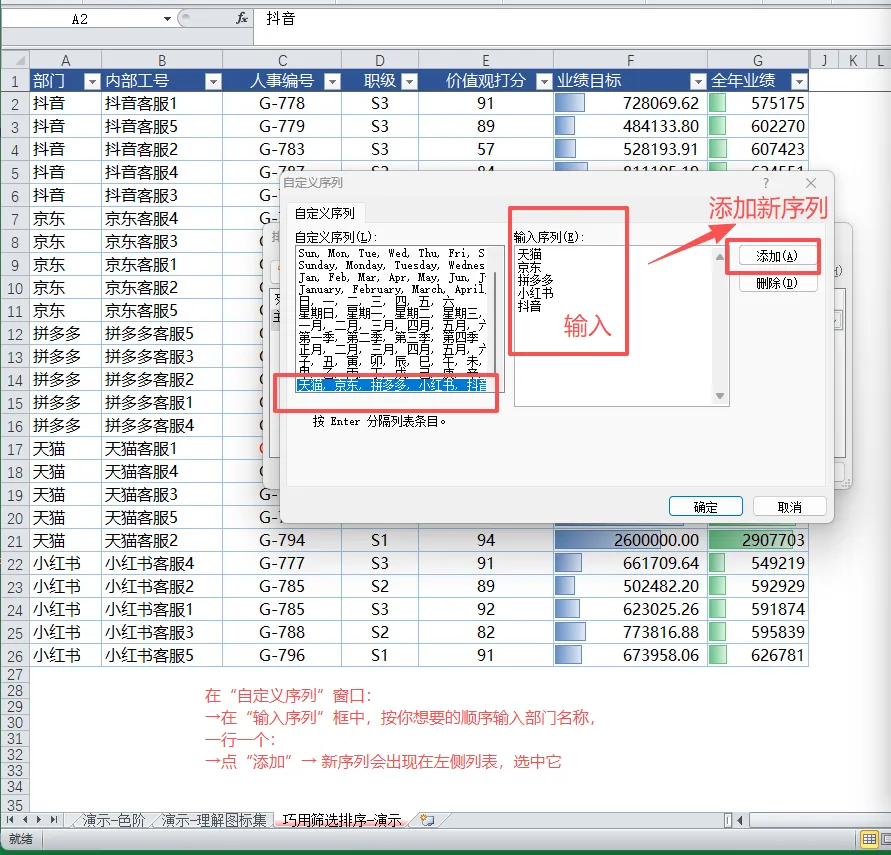Click cell 728069.62 in 业绩目标
Viewport: 891px width, 855px height.
[630, 103]
